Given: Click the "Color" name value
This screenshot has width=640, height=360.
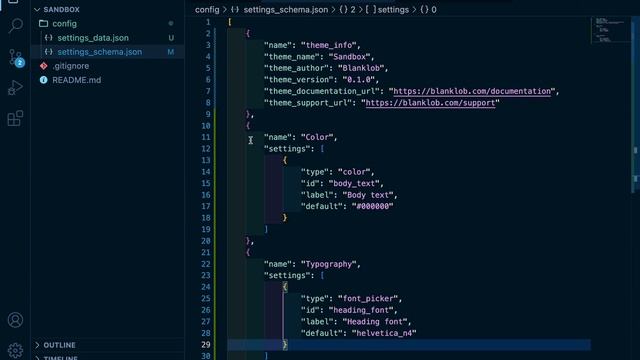Looking at the screenshot, I should tap(317, 138).
